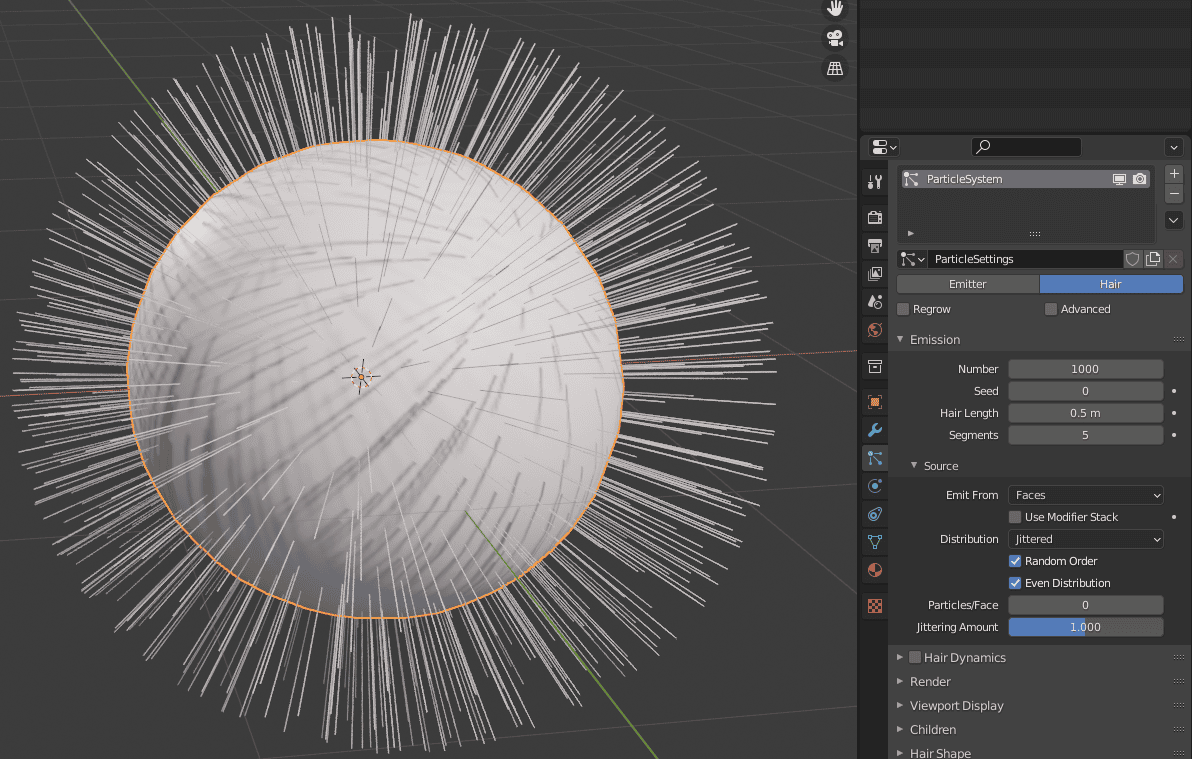The image size is (1192, 759).
Task: Select the World properties tab
Action: [x=874, y=330]
